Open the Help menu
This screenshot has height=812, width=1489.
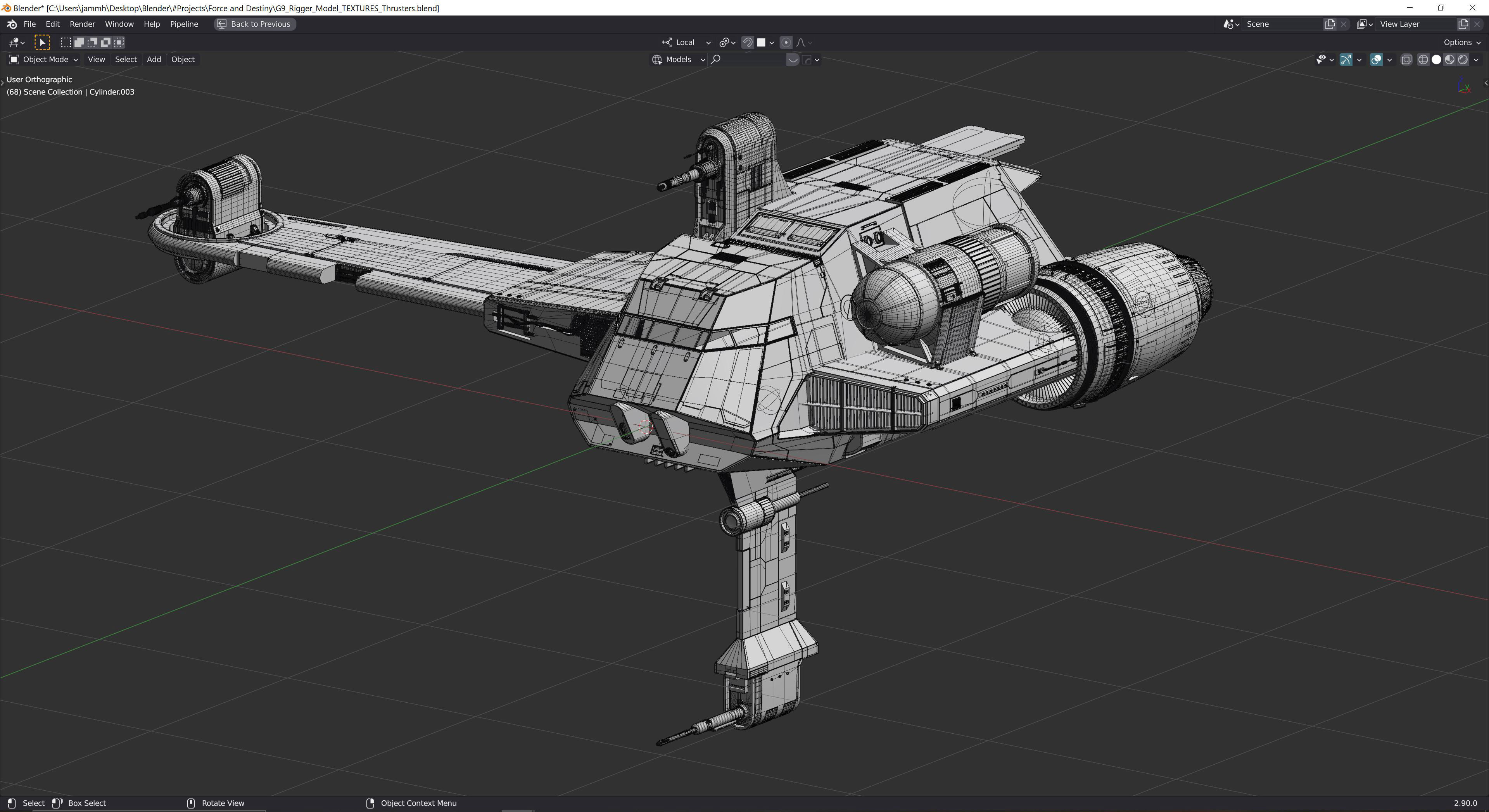tap(152, 24)
